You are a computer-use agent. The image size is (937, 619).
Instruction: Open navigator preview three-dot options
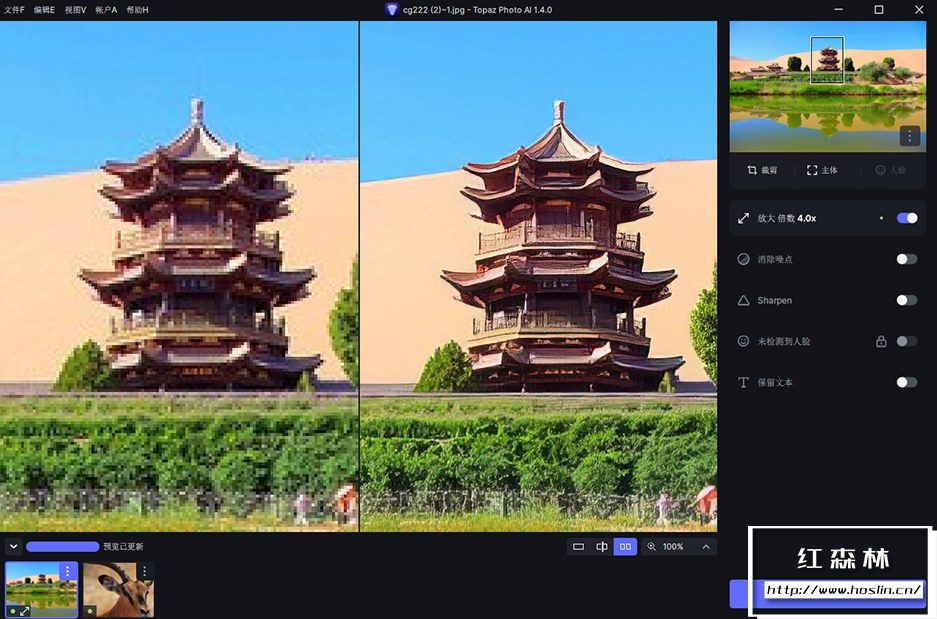click(910, 136)
